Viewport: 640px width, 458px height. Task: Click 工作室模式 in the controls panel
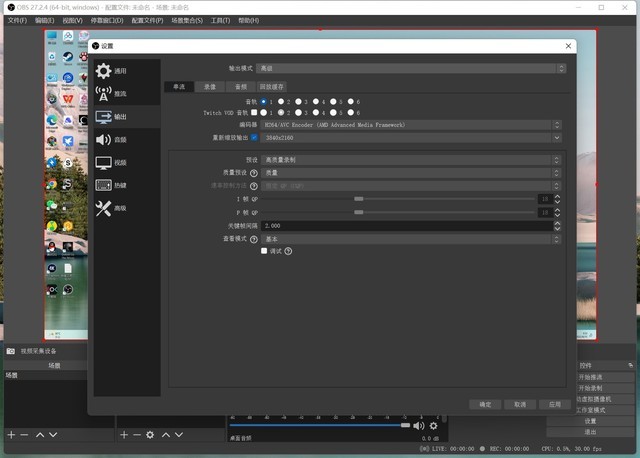click(x=590, y=410)
